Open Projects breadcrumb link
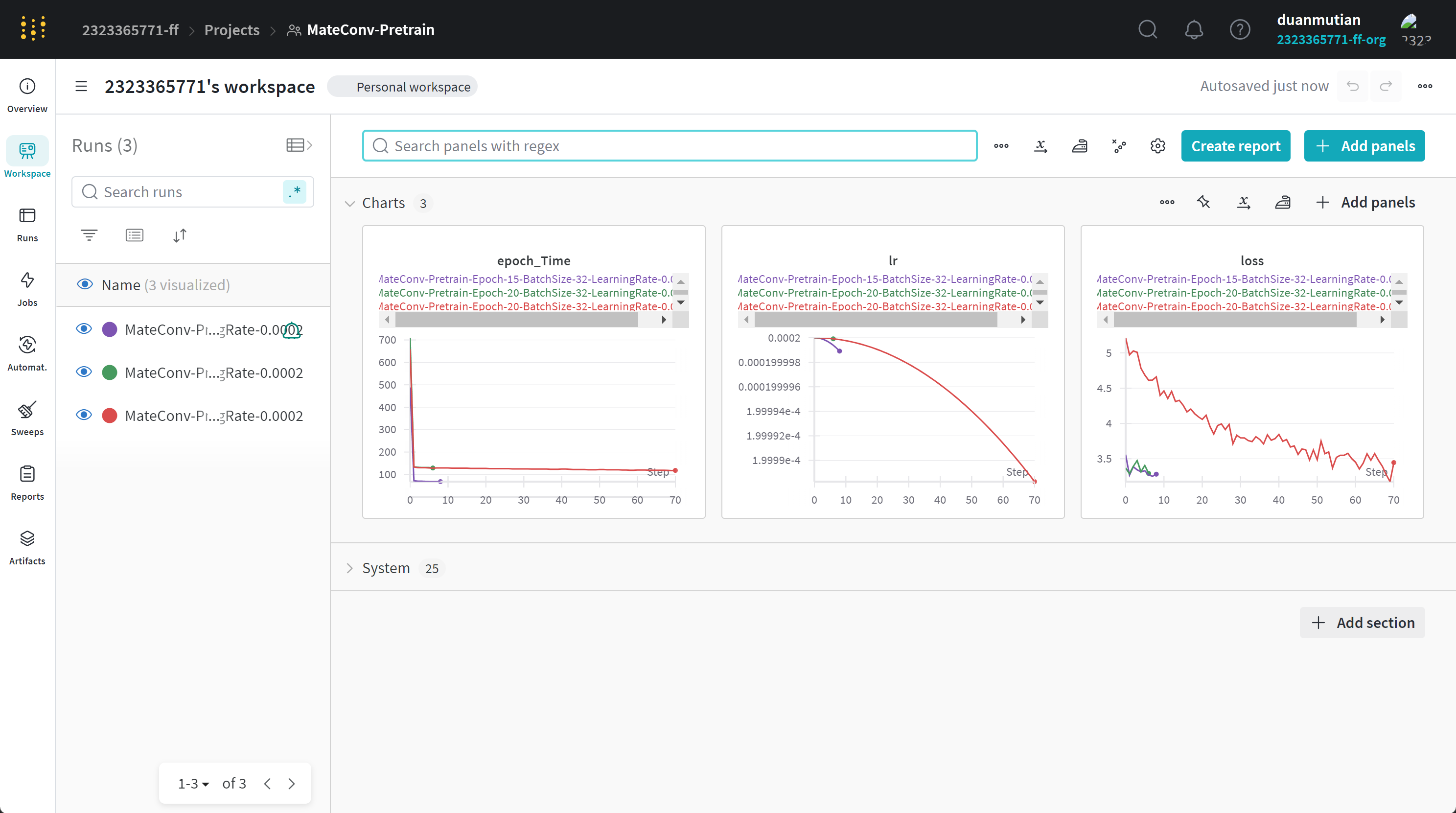This screenshot has height=813, width=1456. pos(232,29)
